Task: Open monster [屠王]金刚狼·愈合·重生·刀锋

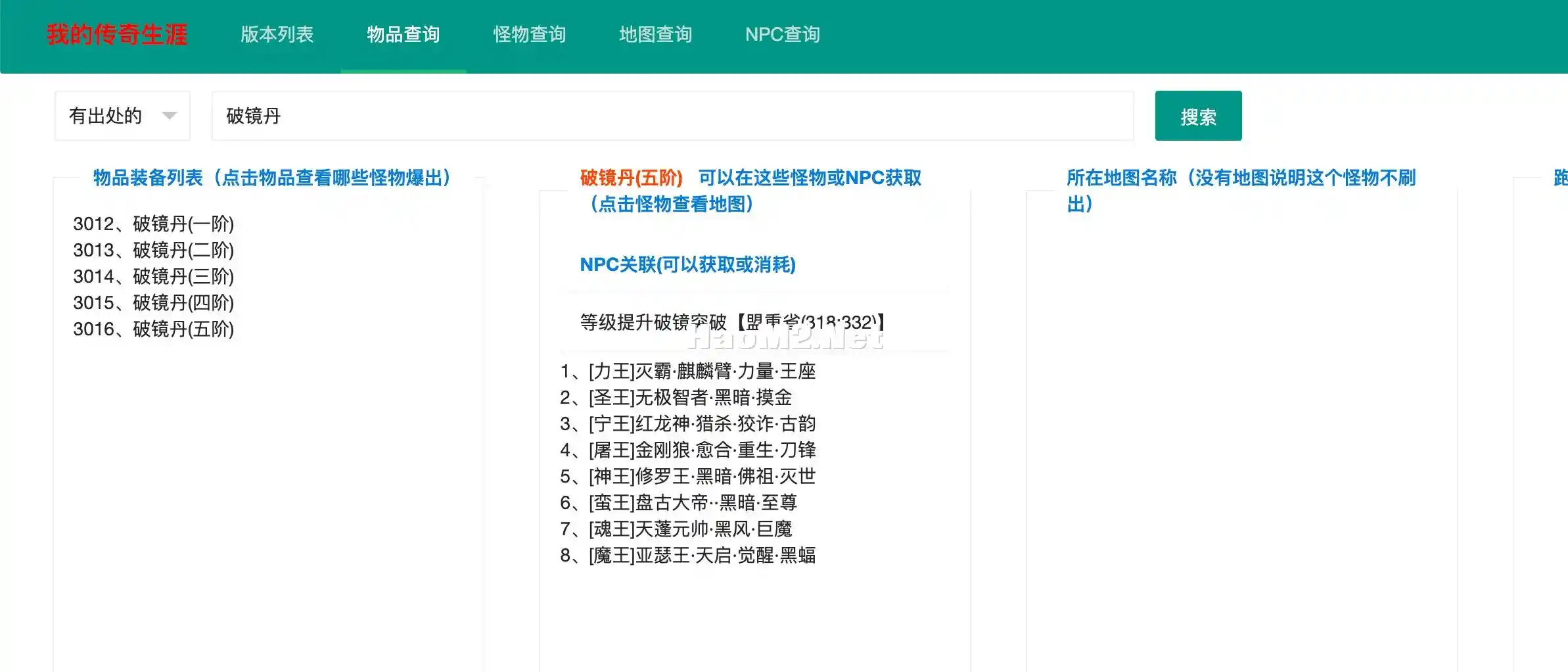Action: click(x=688, y=450)
